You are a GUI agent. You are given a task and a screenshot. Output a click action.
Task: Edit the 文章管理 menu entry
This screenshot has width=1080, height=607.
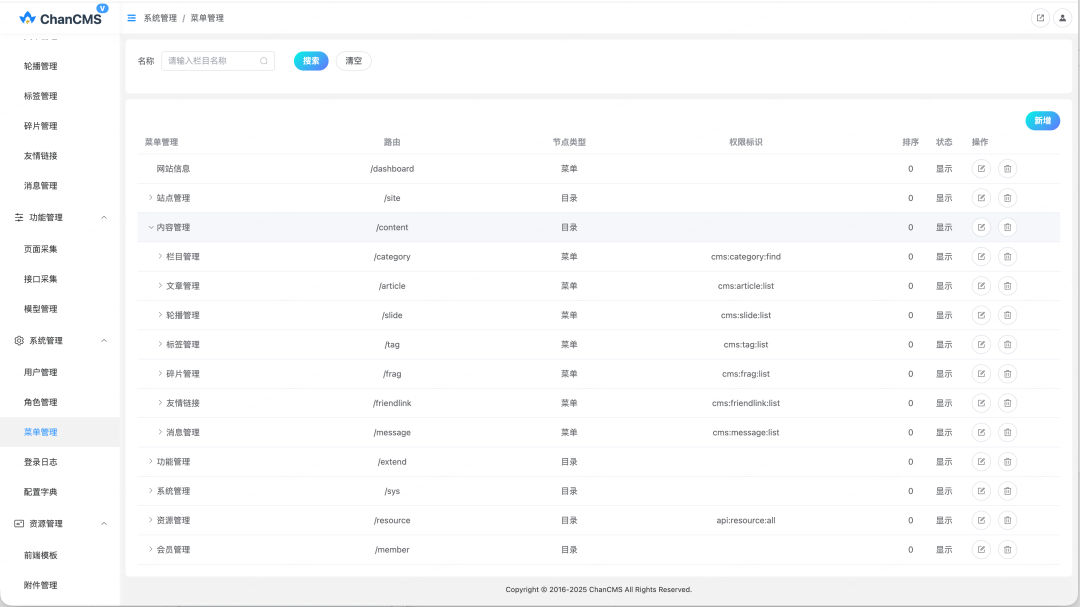981,286
